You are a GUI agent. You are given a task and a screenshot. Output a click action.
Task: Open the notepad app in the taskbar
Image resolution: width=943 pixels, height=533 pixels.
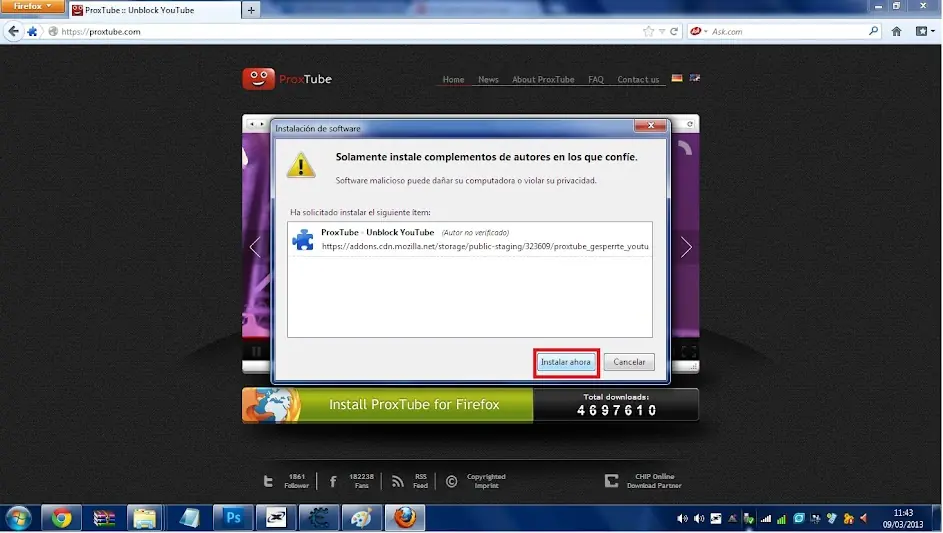(189, 518)
